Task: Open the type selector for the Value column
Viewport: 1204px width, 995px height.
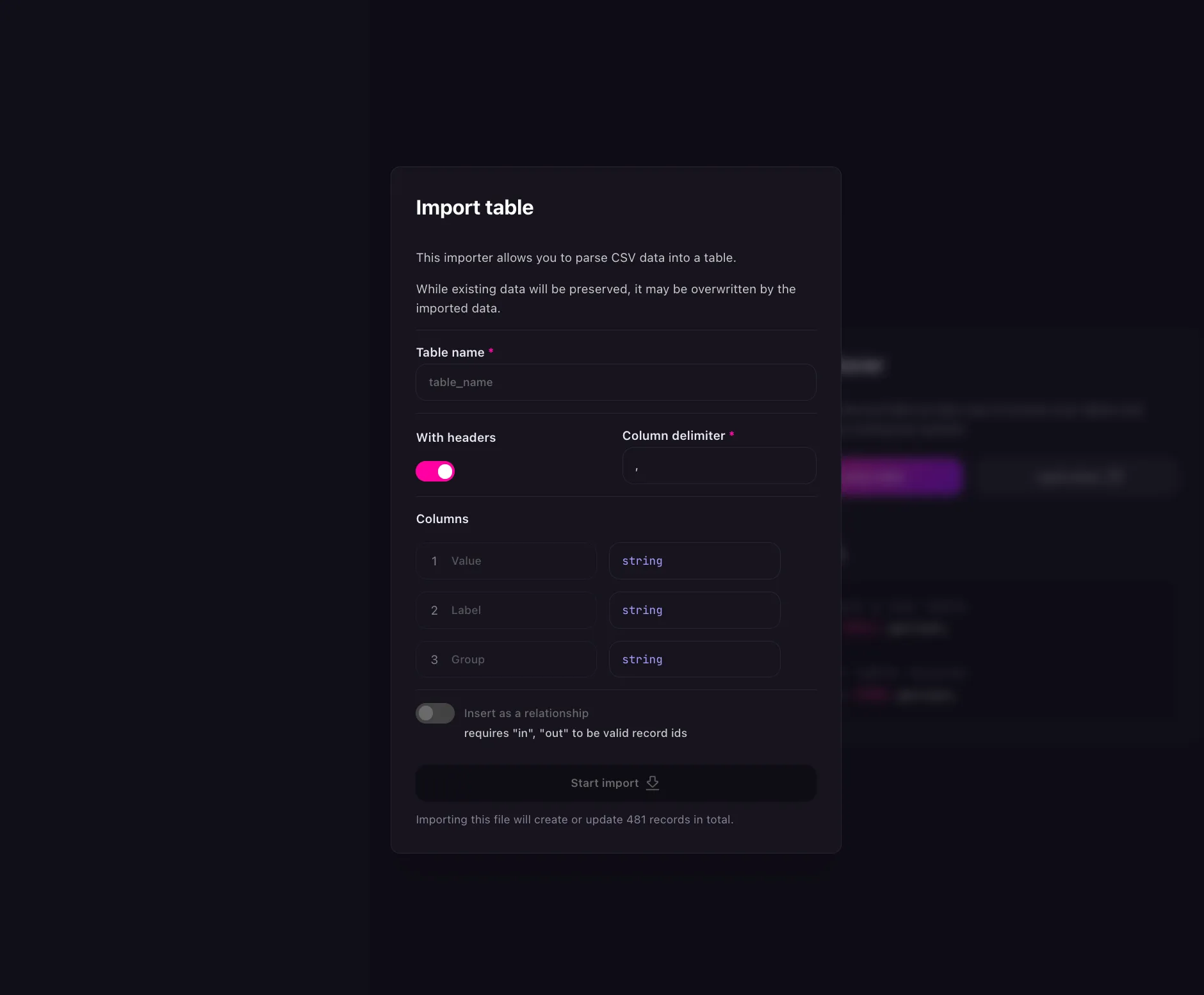Action: (x=694, y=561)
